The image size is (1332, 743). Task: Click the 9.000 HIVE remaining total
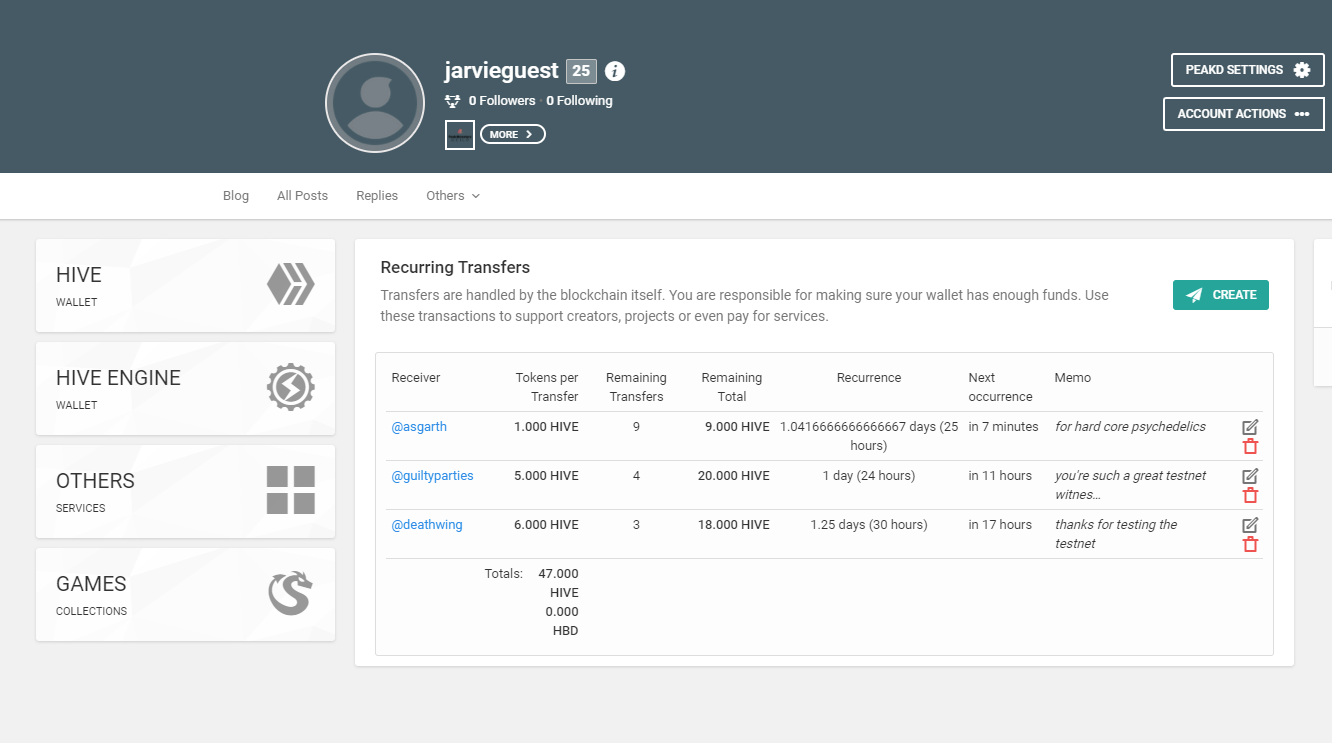click(x=738, y=427)
